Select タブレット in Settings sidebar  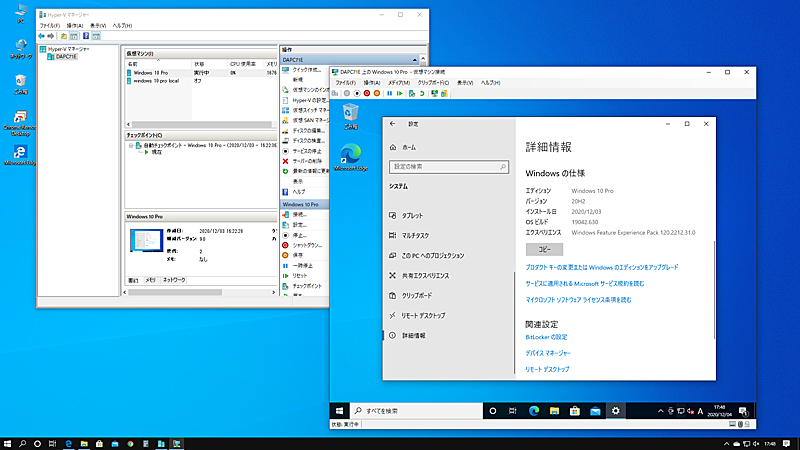click(x=449, y=216)
